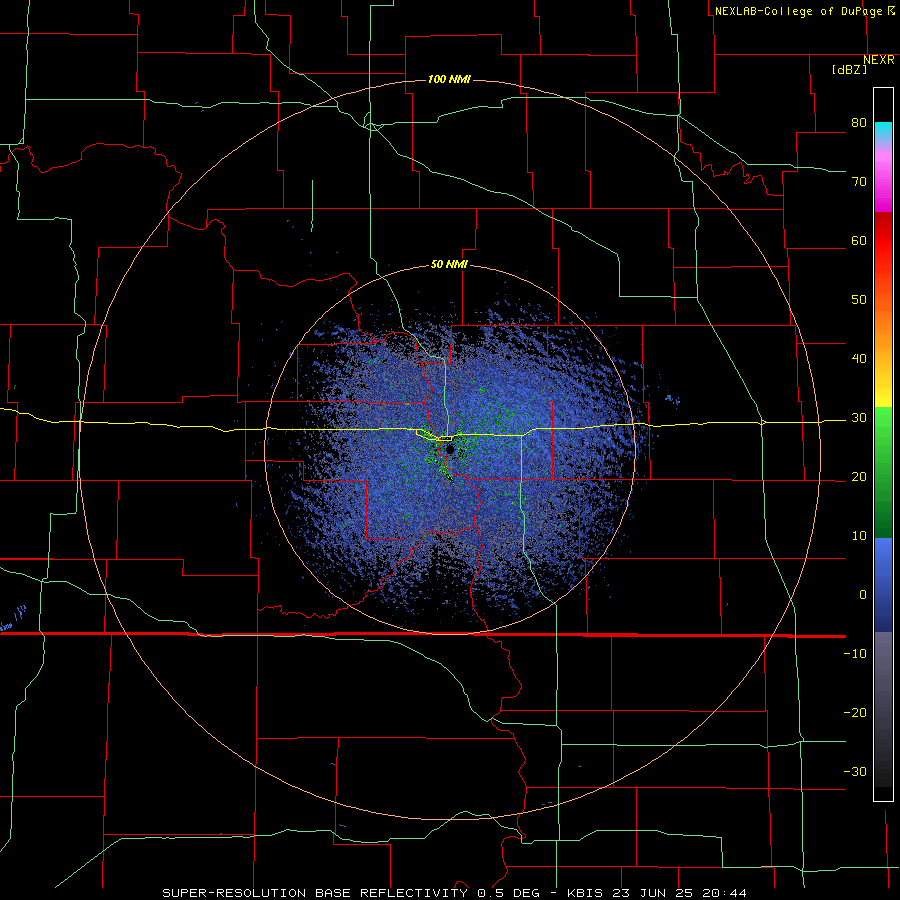Click the cyan segment of the color bar
Image resolution: width=900 pixels, height=900 pixels.
pos(883,131)
